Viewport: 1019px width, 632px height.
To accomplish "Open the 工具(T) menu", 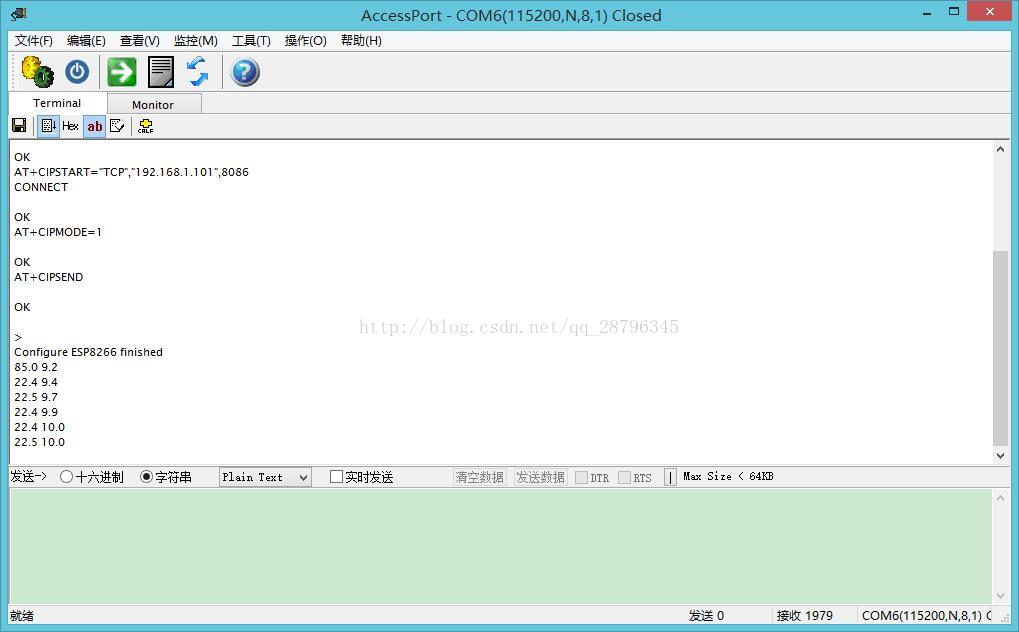I will [251, 40].
